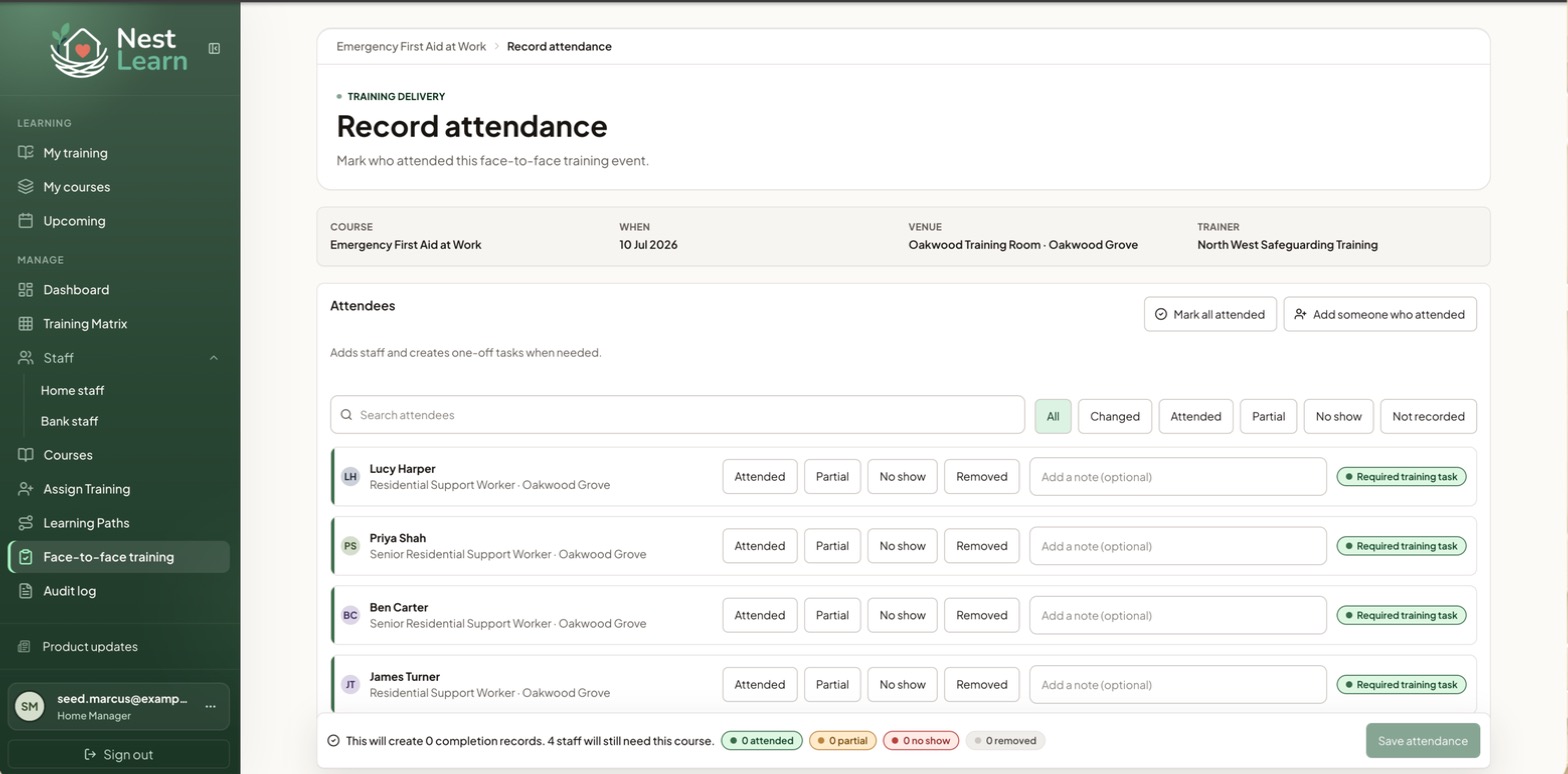Click Priya Shah's PS avatar
The image size is (1568, 774).
click(350, 546)
